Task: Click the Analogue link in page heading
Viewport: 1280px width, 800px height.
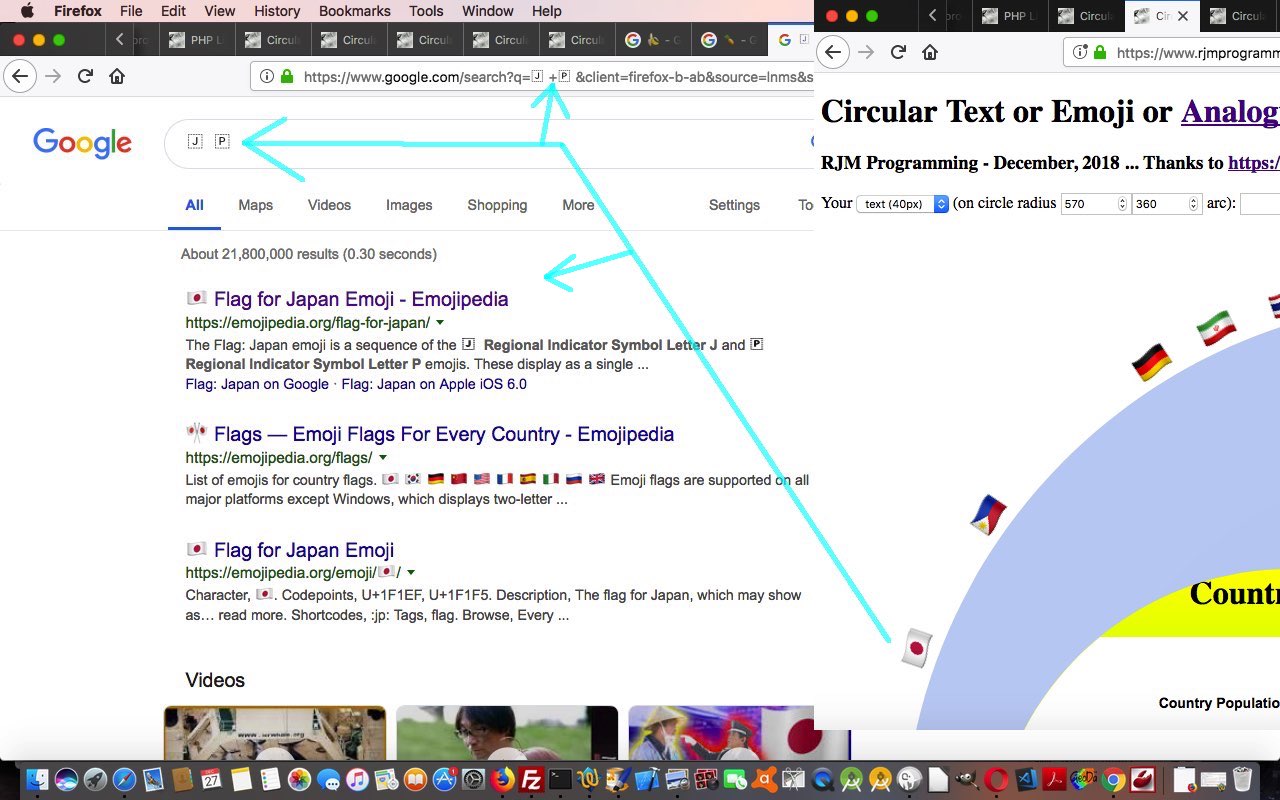Action: (x=1230, y=111)
